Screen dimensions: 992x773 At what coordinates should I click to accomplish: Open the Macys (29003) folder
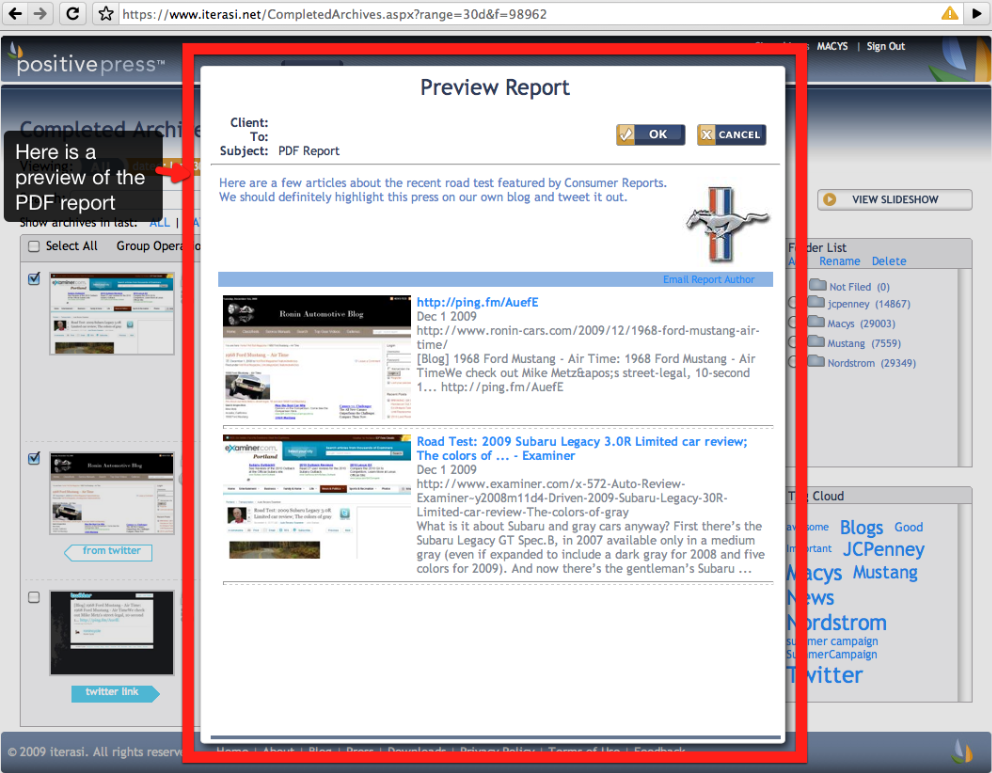861,324
